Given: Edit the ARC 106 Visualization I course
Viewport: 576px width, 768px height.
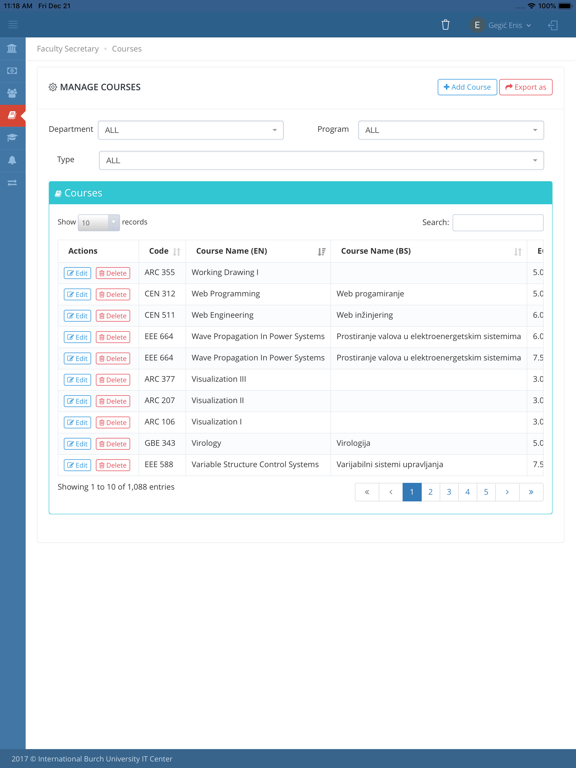Looking at the screenshot, I should coord(77,422).
